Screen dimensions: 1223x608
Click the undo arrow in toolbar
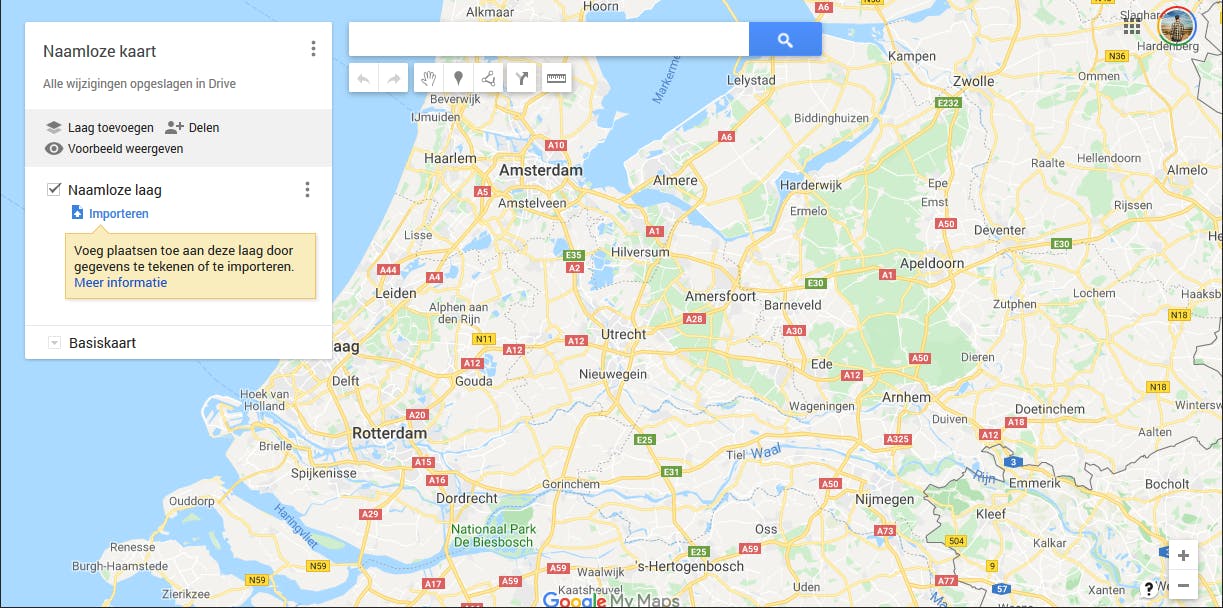click(363, 78)
